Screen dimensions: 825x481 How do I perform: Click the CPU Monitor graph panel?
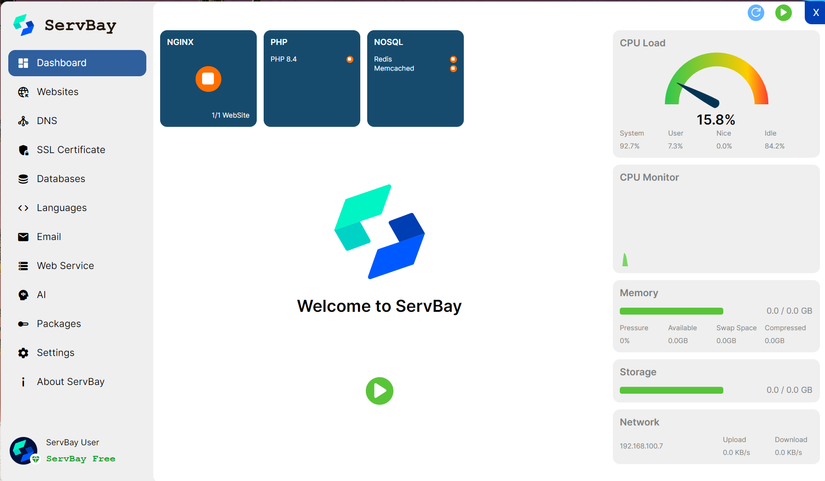coord(716,219)
